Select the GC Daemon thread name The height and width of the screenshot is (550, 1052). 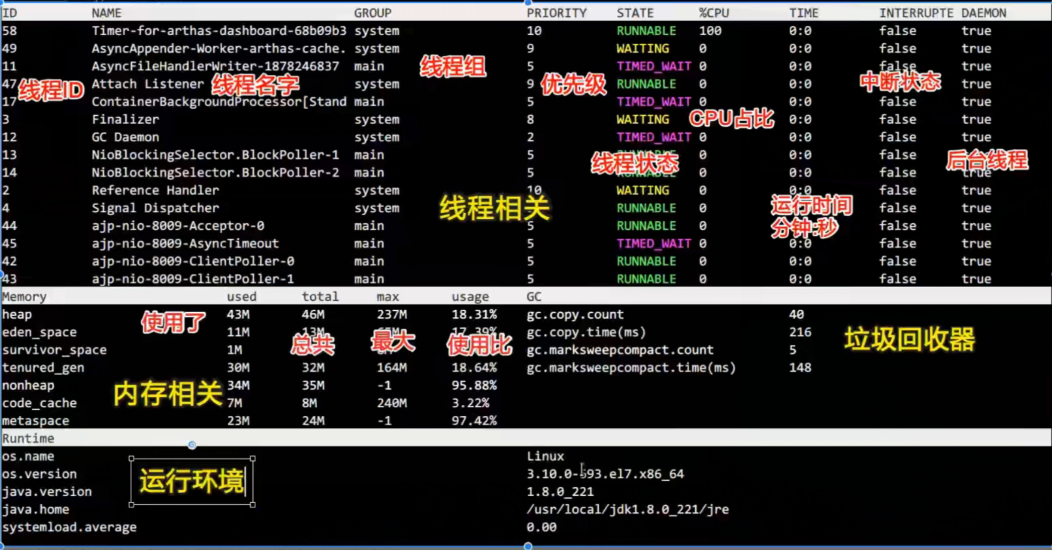[x=125, y=137]
